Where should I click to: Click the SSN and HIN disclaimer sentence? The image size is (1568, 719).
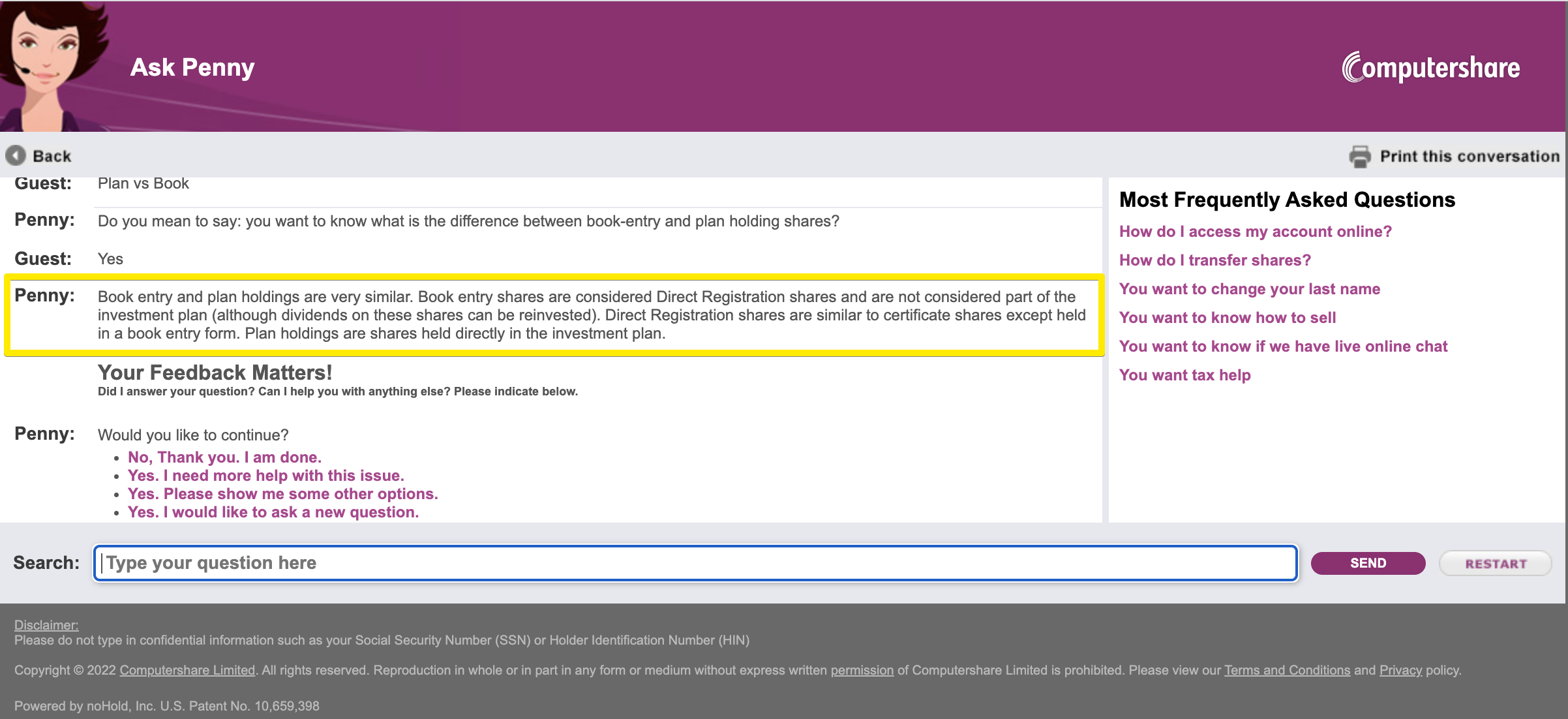click(x=382, y=640)
